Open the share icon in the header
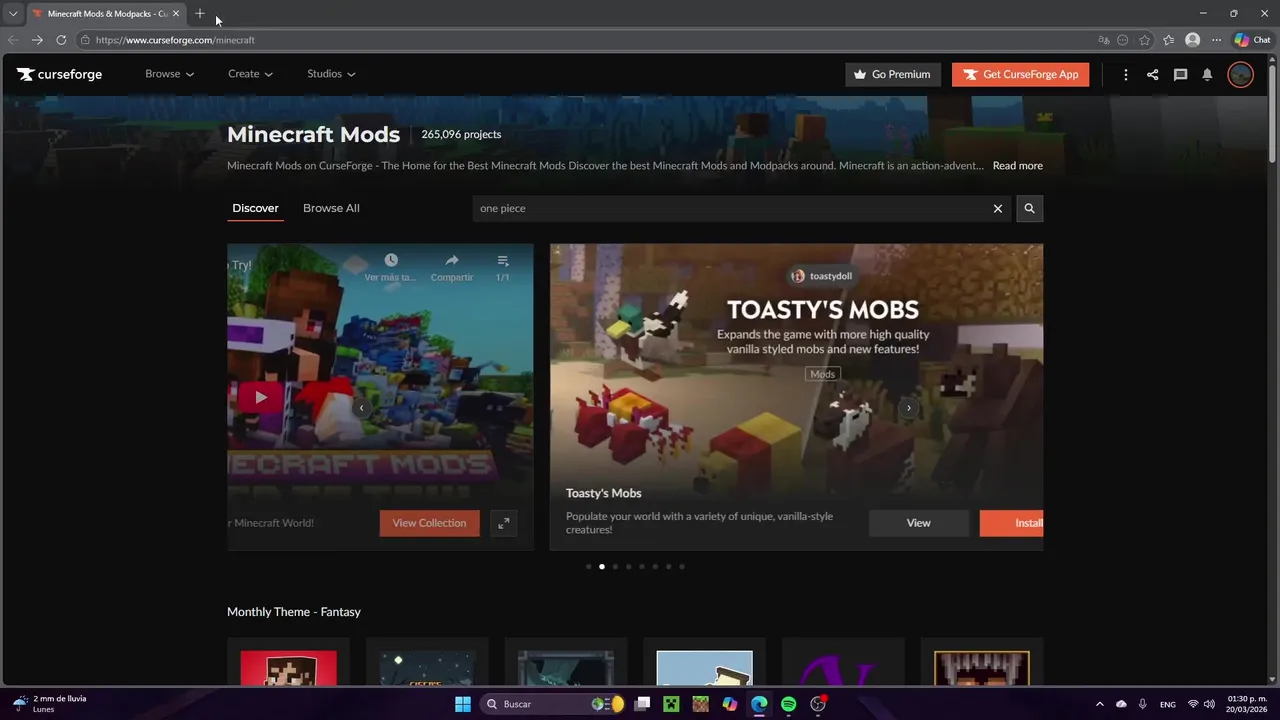1280x720 pixels. pyautogui.click(x=1153, y=74)
